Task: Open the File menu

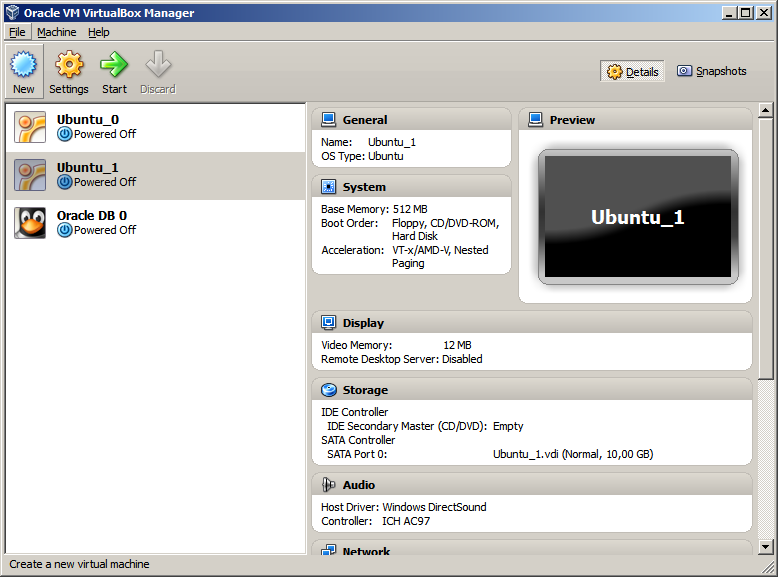Action: pos(17,32)
